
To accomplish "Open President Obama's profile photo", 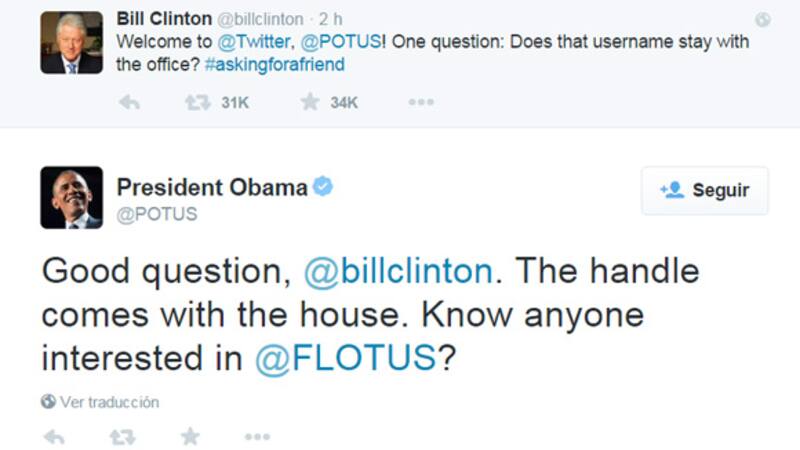I will (71, 198).
